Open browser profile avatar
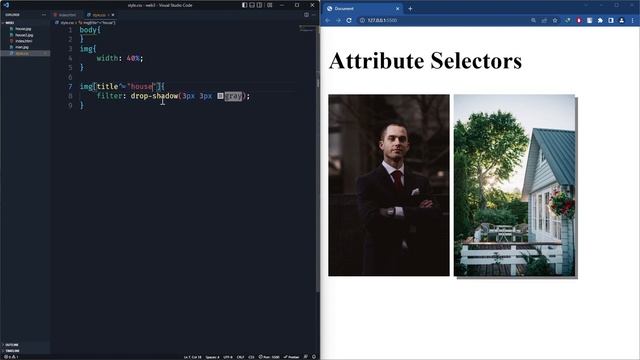Viewport: 640px width, 360px height. [x=622, y=20]
